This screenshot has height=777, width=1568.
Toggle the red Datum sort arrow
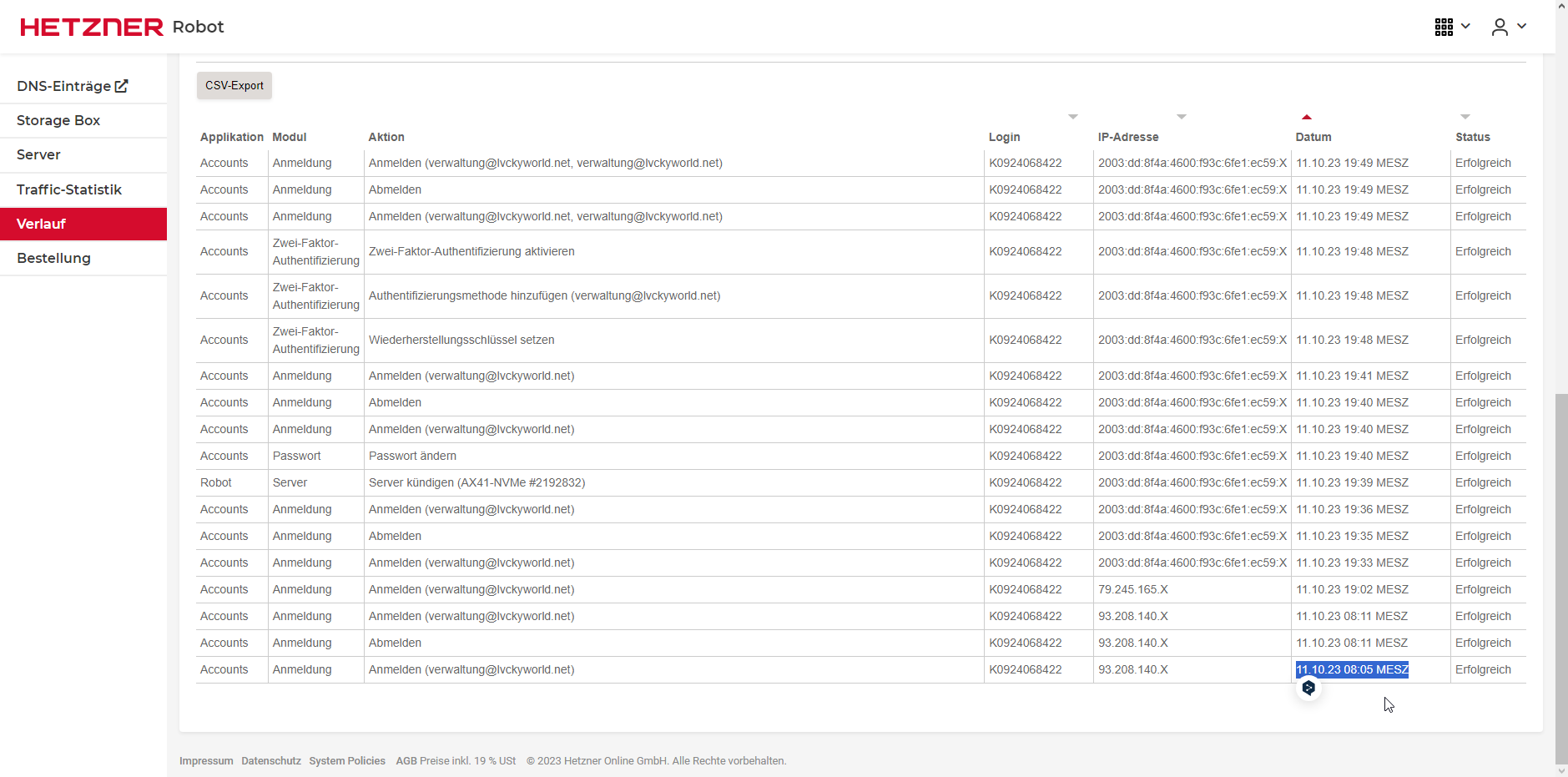click(x=1307, y=117)
